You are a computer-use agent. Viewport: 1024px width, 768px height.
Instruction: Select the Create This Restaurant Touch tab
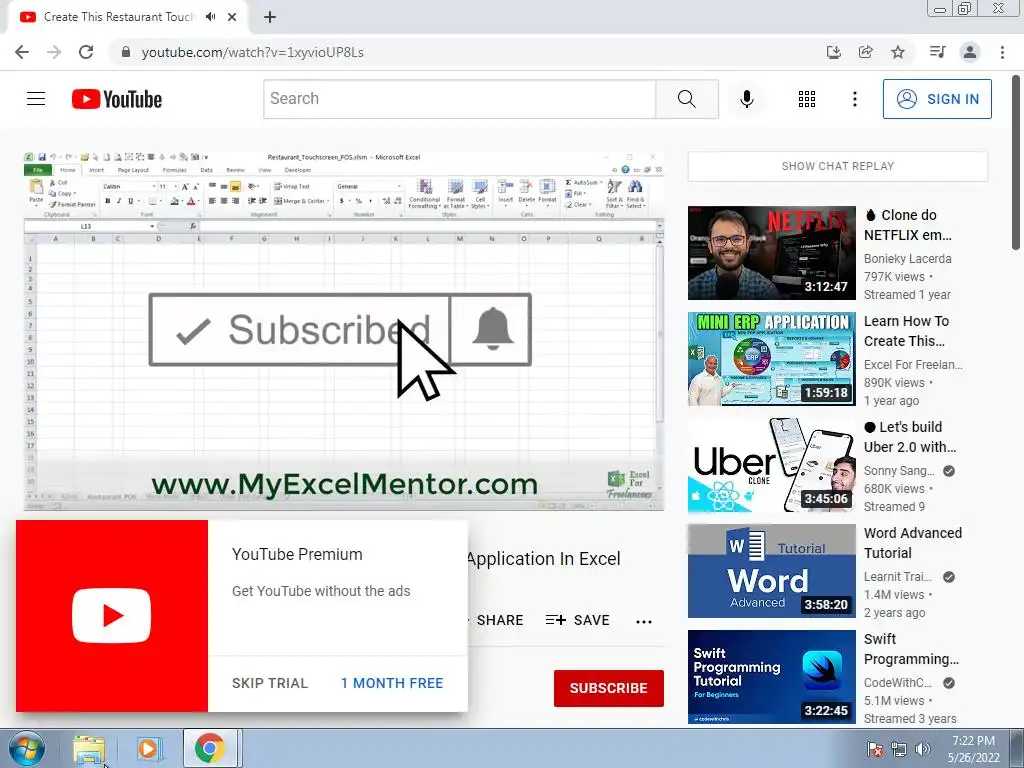(119, 17)
